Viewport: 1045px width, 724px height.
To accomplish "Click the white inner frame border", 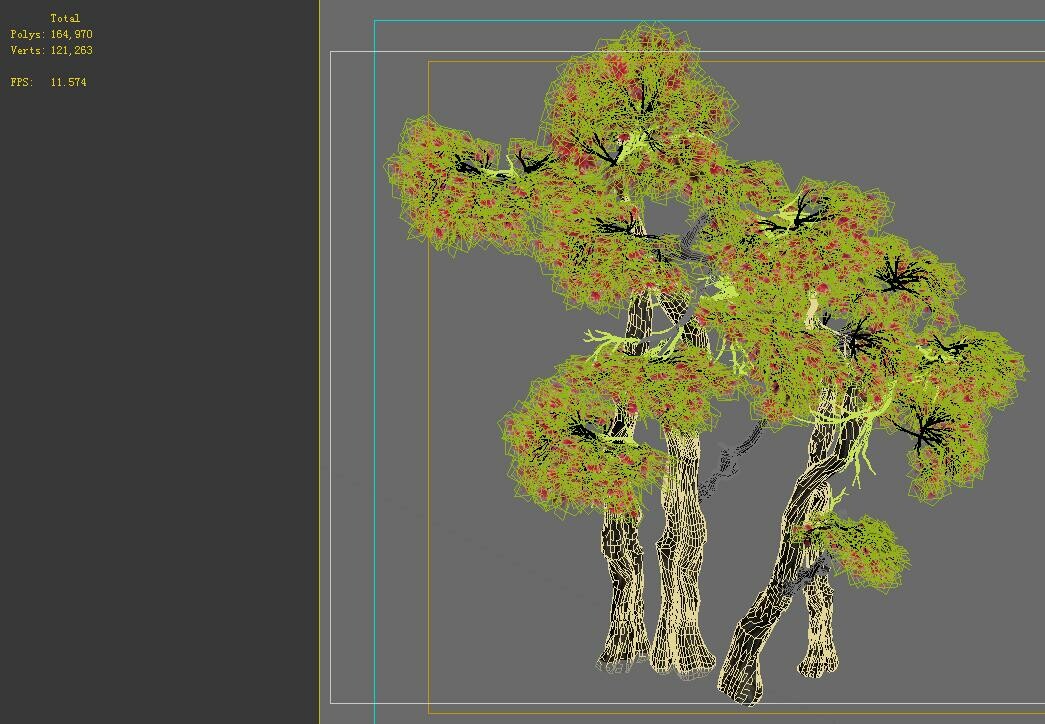I will point(330,400).
